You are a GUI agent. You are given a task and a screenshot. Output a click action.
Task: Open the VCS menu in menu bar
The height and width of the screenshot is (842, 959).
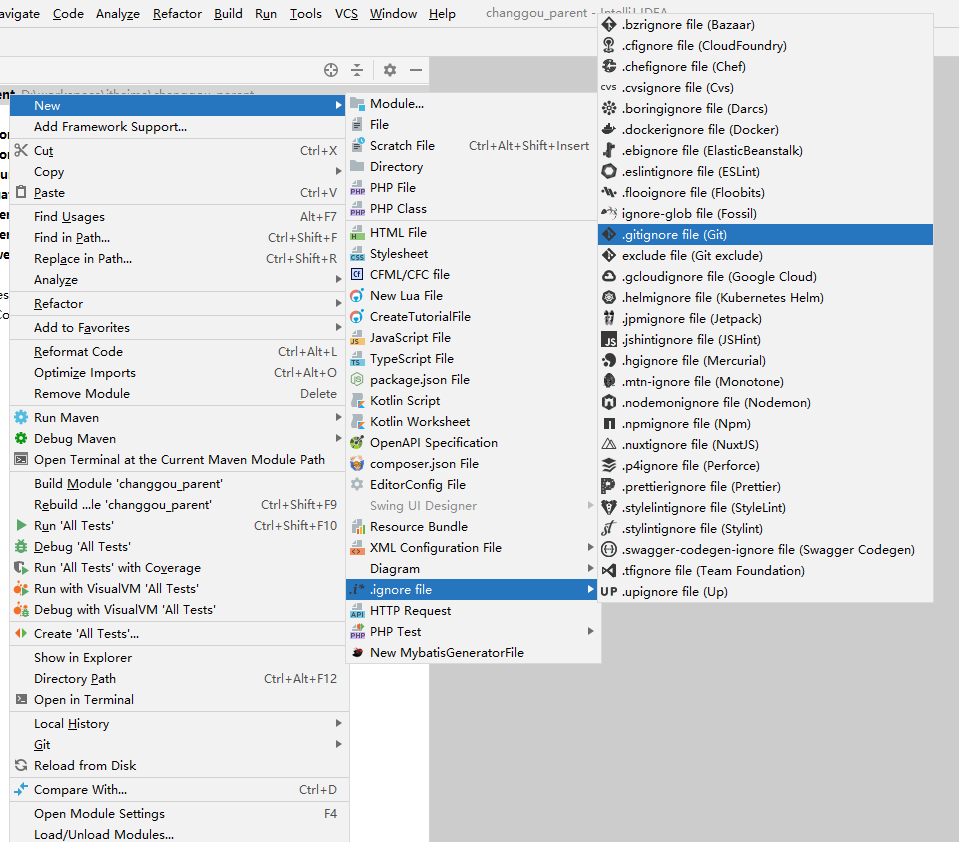click(x=346, y=13)
